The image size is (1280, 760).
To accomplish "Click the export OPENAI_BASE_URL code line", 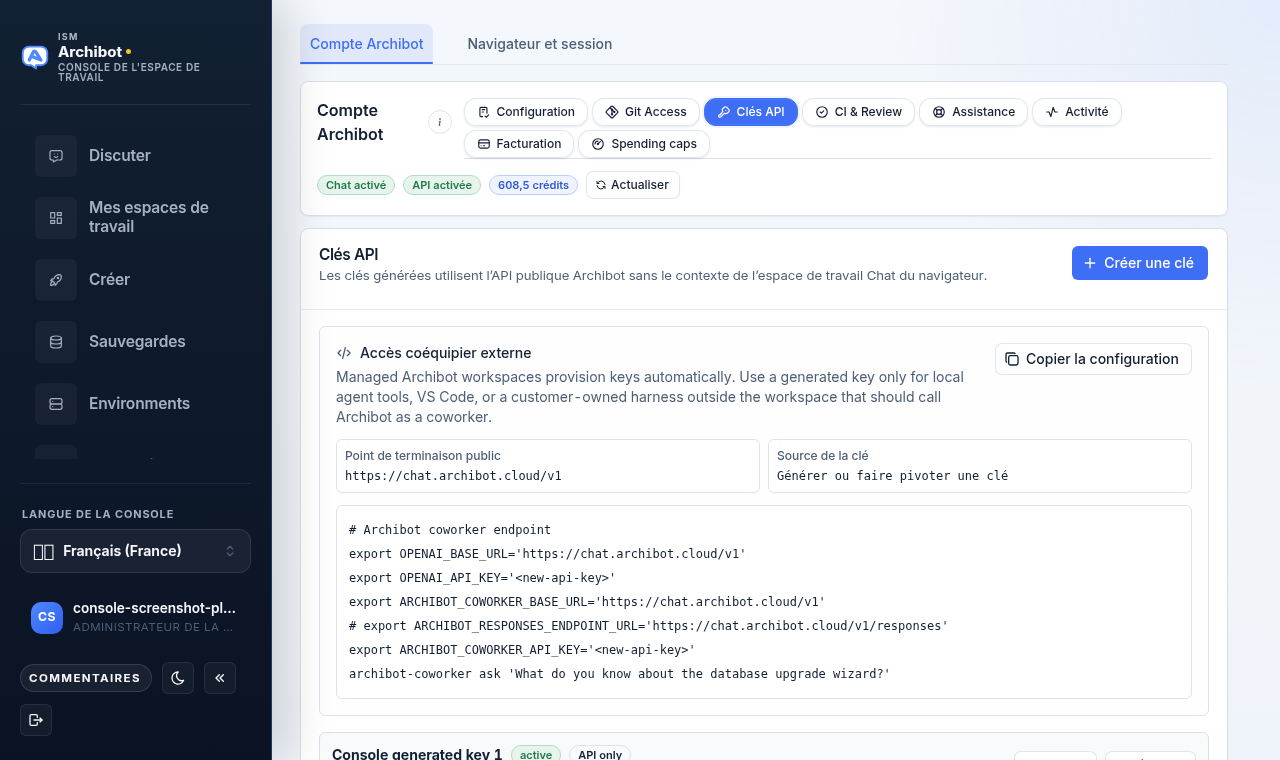I will tap(548, 554).
